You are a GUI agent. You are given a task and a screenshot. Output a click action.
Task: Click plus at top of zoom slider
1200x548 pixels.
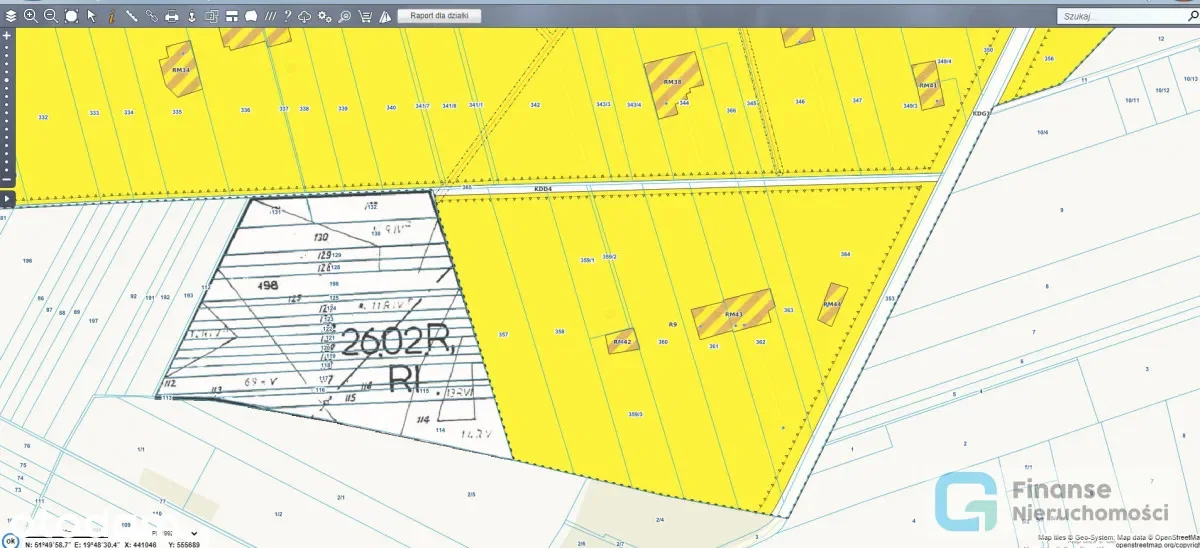(7, 35)
